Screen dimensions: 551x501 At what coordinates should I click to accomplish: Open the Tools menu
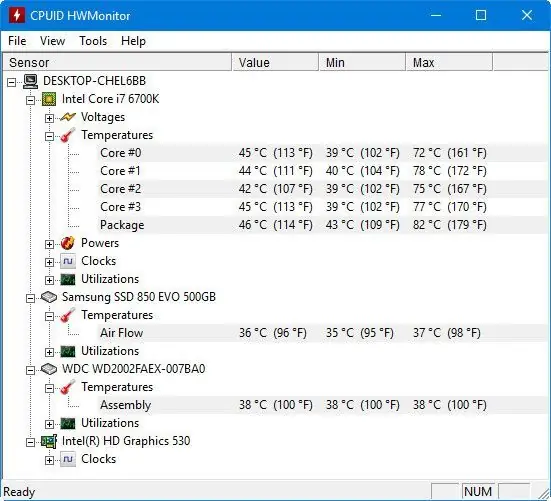pos(93,41)
